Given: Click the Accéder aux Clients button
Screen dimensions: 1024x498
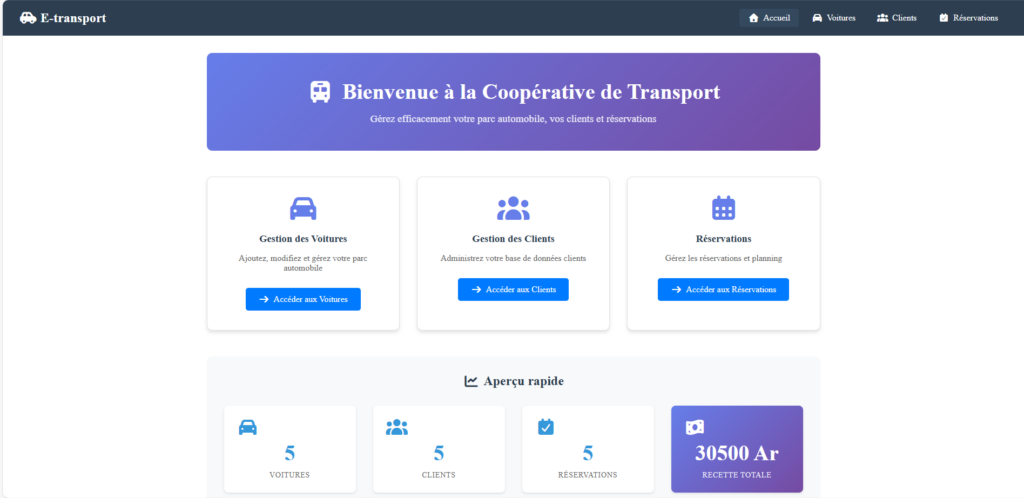Looking at the screenshot, I should [513, 289].
